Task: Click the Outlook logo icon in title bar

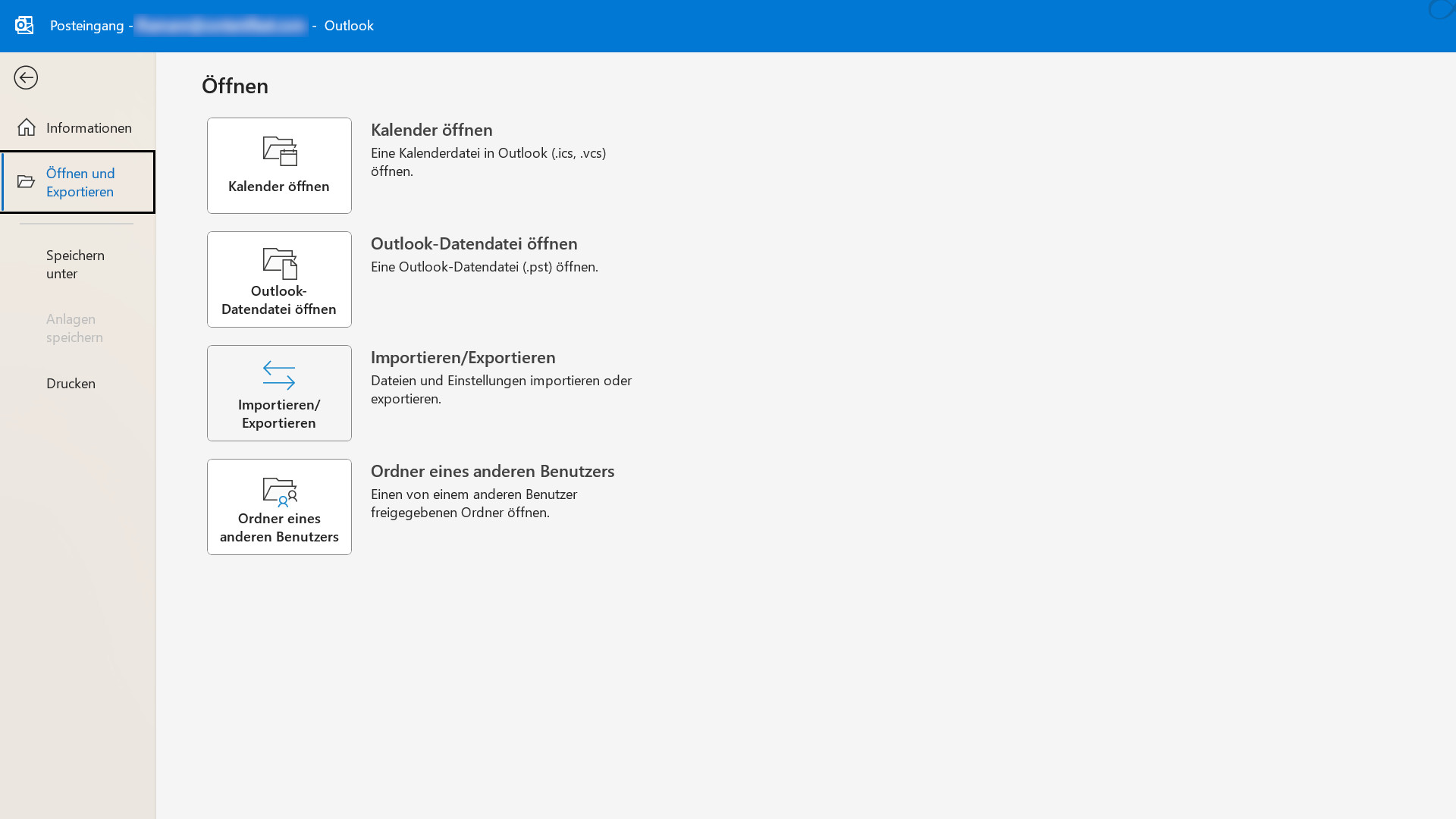Action: click(24, 25)
